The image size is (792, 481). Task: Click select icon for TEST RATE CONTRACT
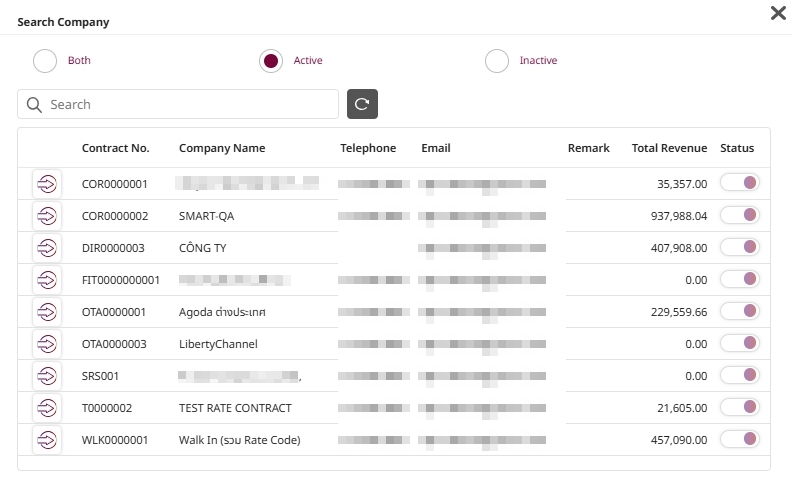pyautogui.click(x=46, y=408)
